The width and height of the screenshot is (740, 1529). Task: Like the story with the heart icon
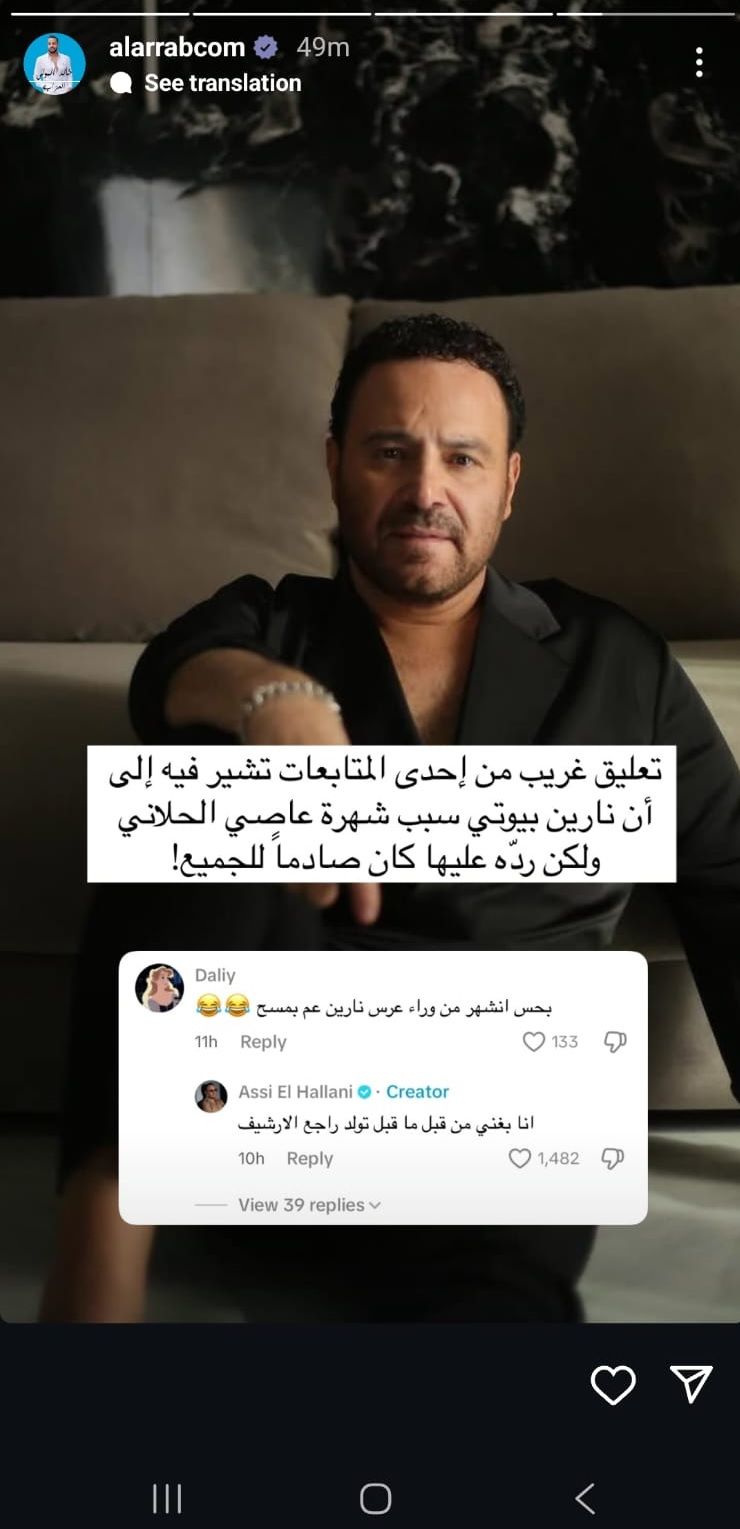click(x=613, y=1385)
